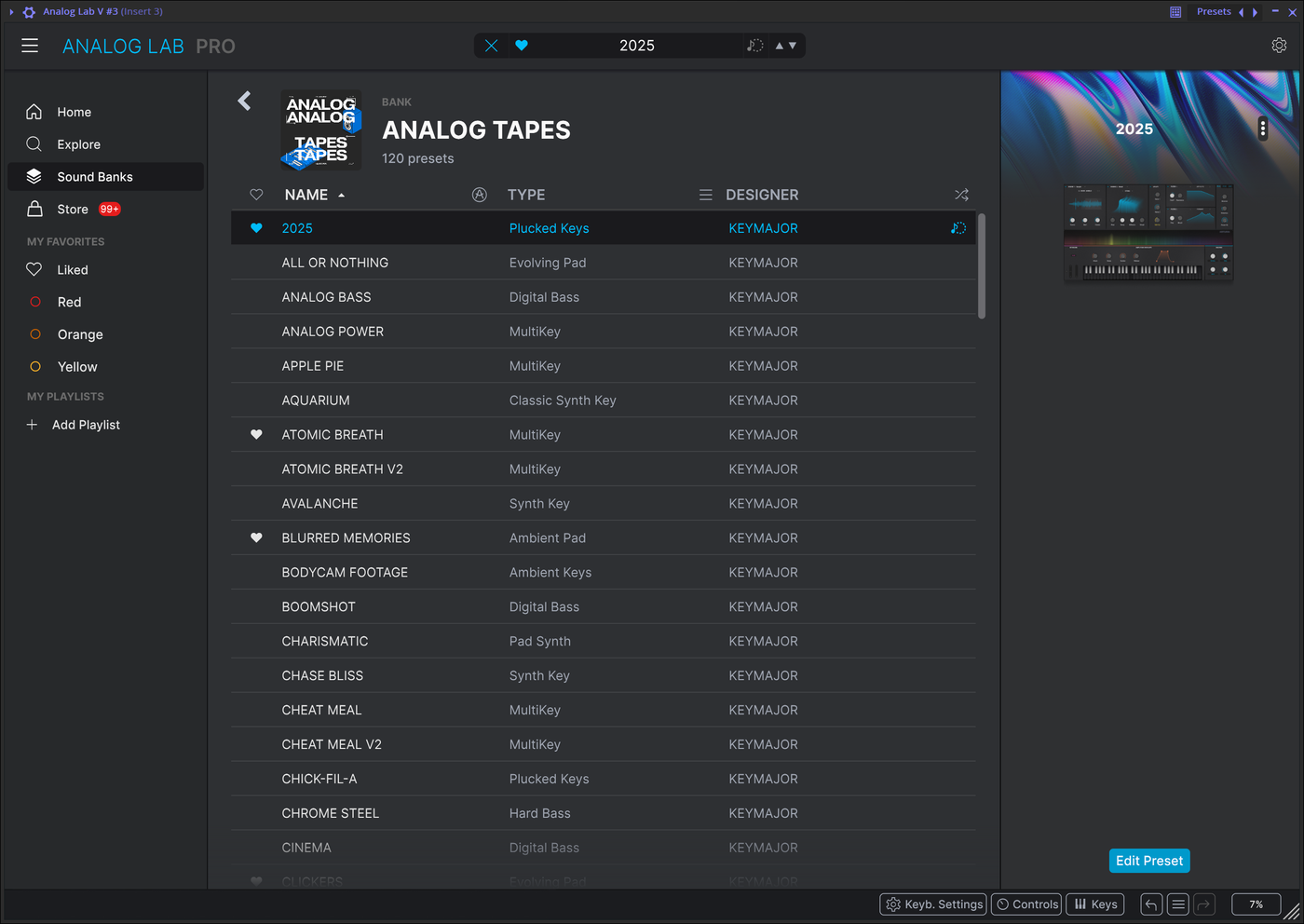Viewport: 1304px width, 924px height.
Task: Filter by liked using the heart column header
Action: tap(256, 195)
